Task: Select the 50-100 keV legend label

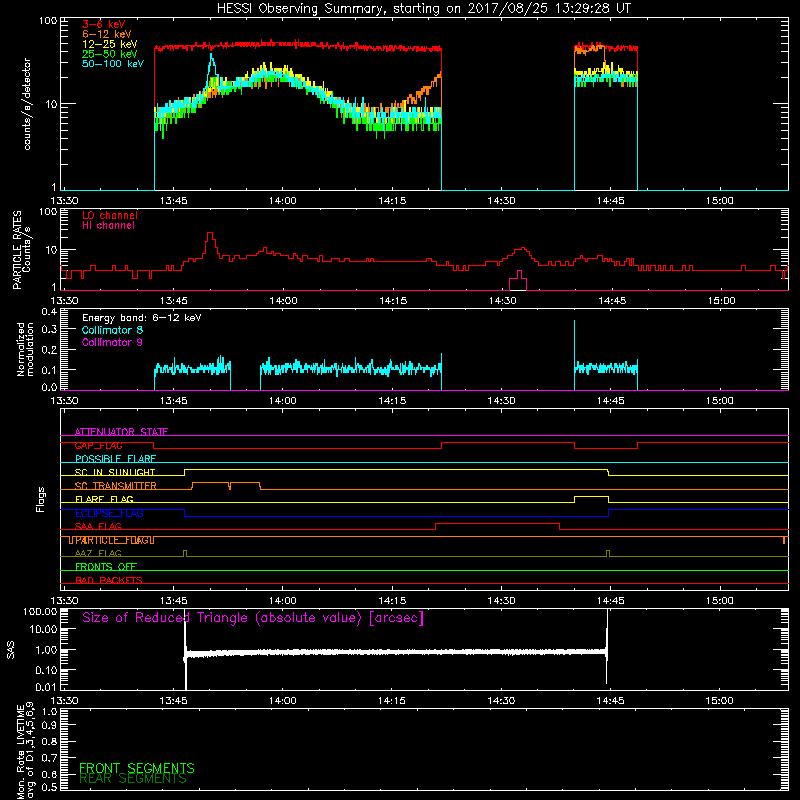Action: tap(113, 64)
